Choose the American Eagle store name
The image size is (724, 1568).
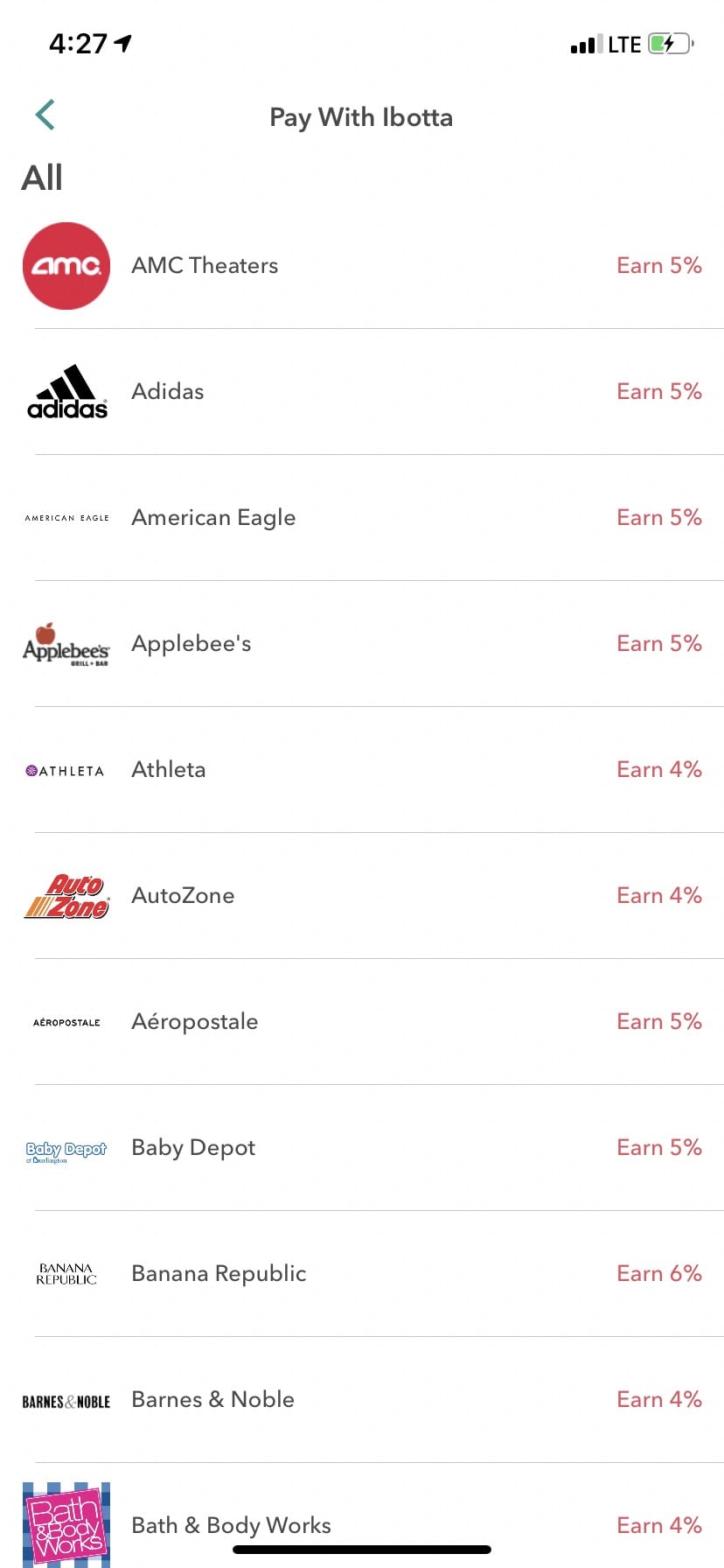tap(213, 518)
